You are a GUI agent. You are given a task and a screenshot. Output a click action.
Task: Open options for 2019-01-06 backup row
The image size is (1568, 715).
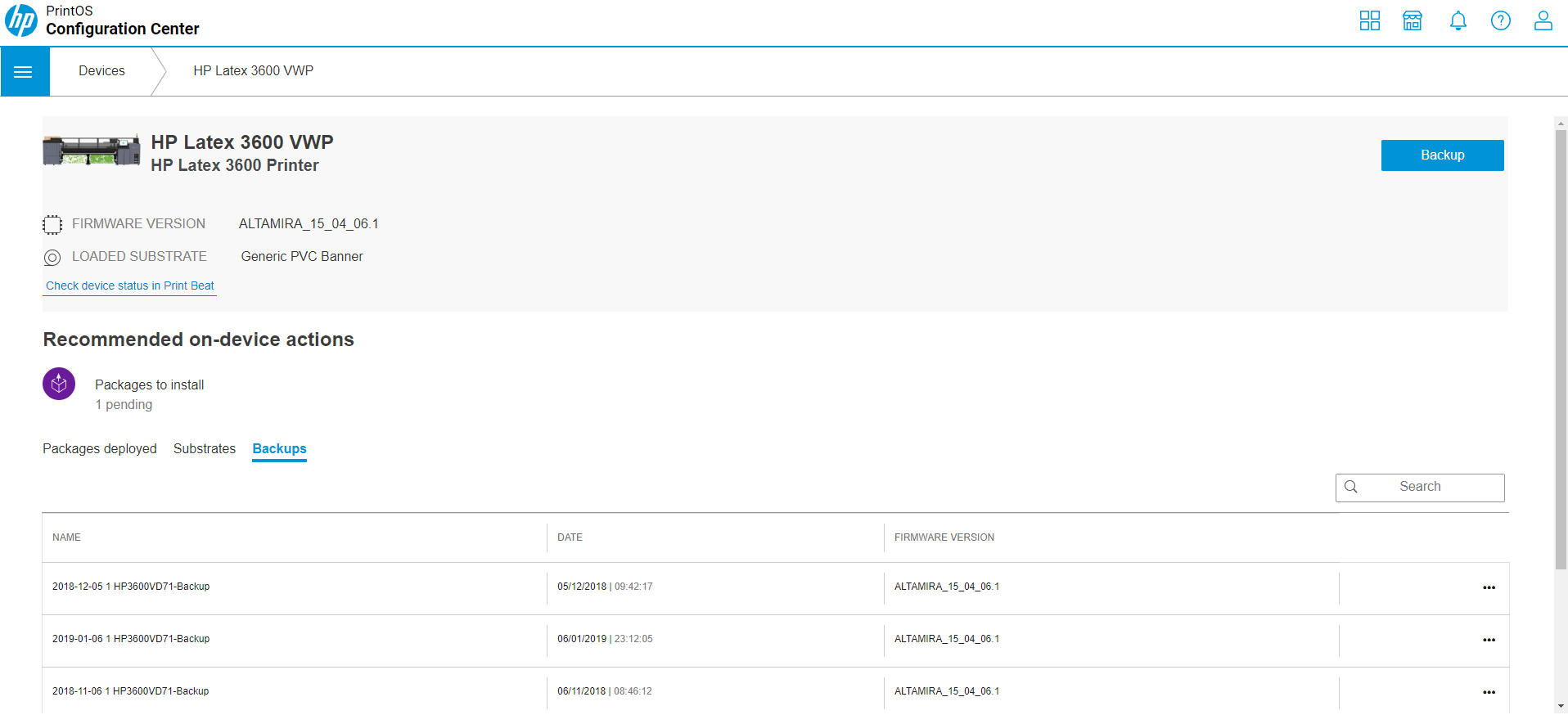tap(1489, 640)
